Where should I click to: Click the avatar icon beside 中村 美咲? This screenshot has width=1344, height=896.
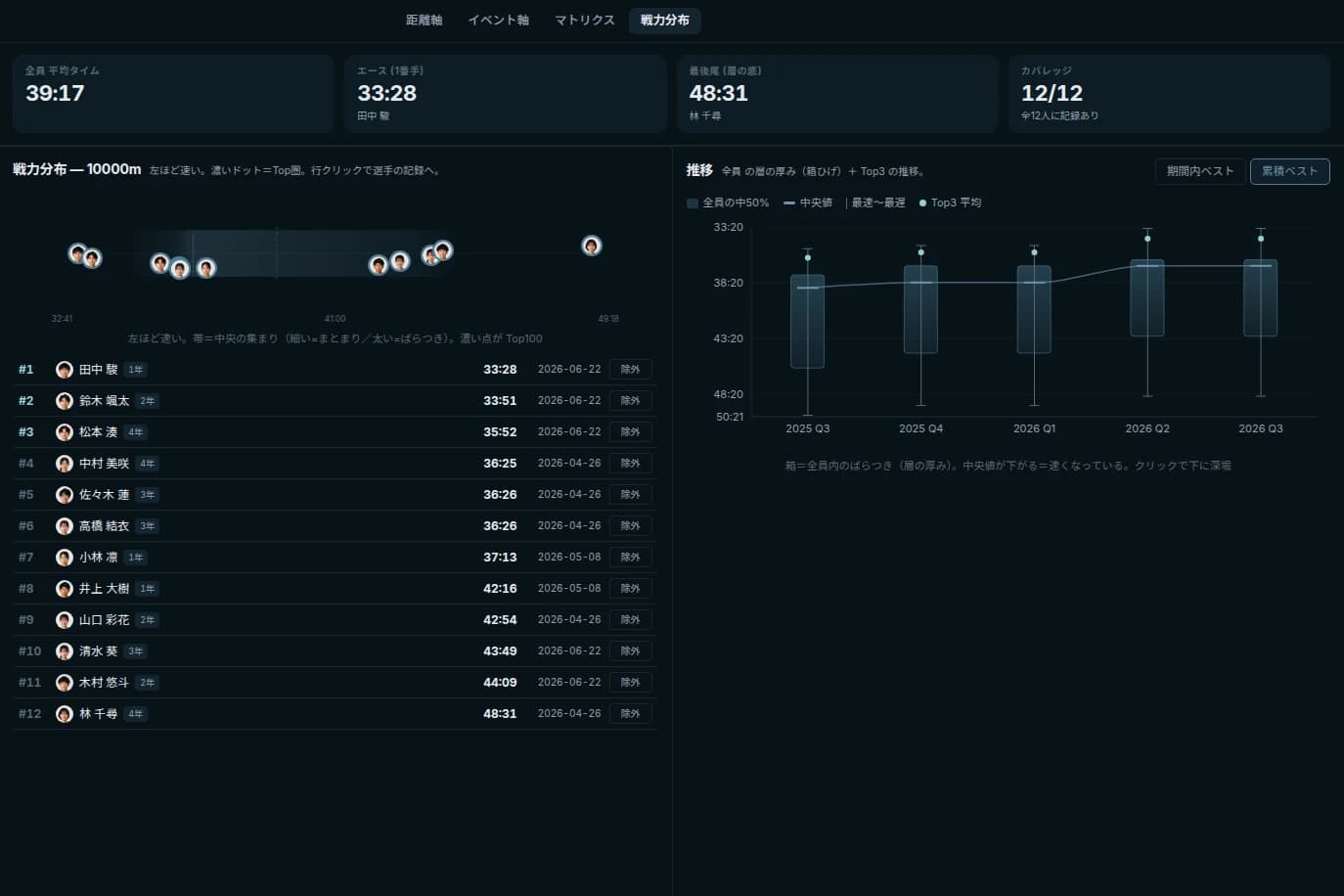pos(65,464)
